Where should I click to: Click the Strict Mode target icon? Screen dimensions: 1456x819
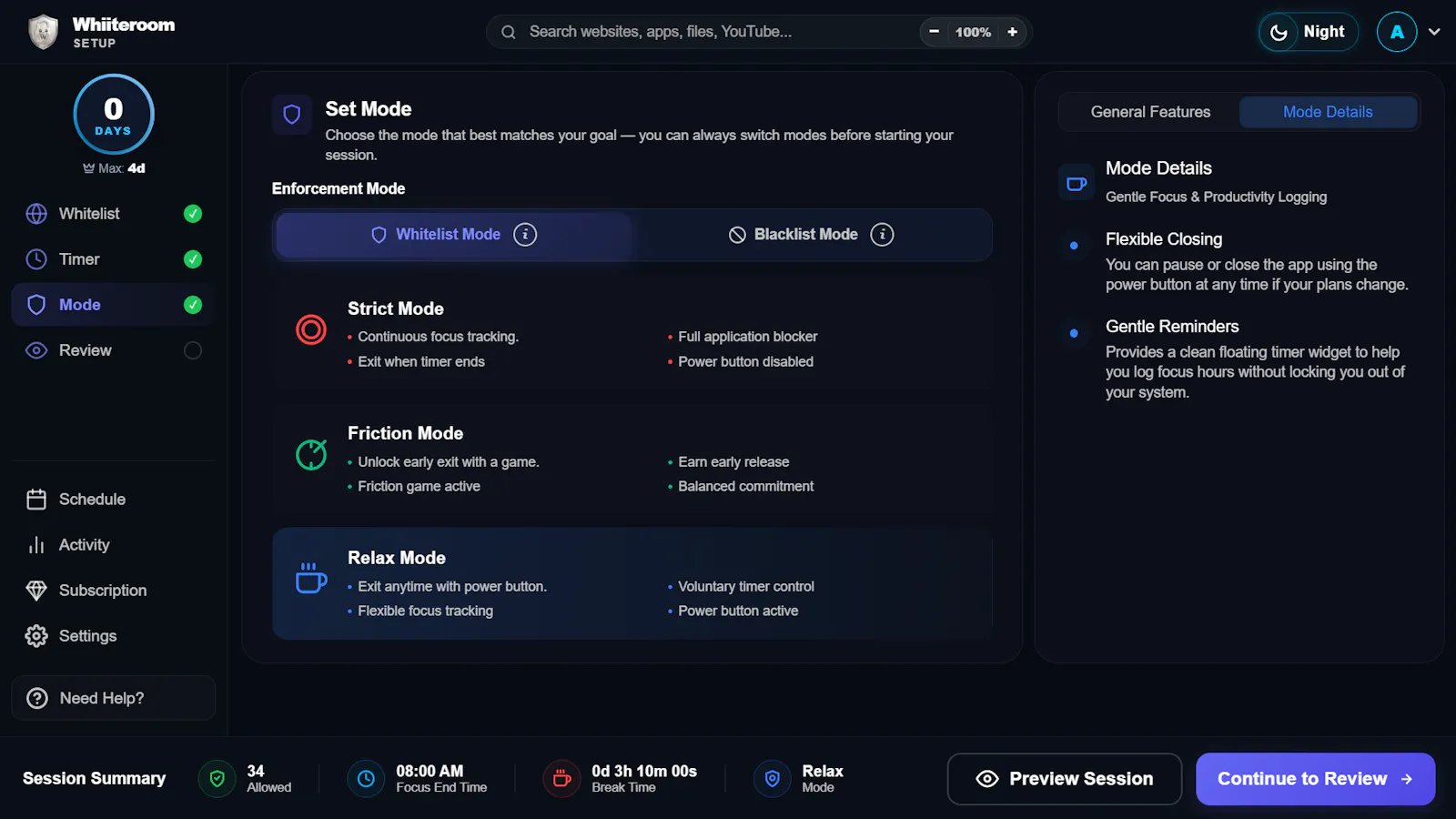coord(311,329)
